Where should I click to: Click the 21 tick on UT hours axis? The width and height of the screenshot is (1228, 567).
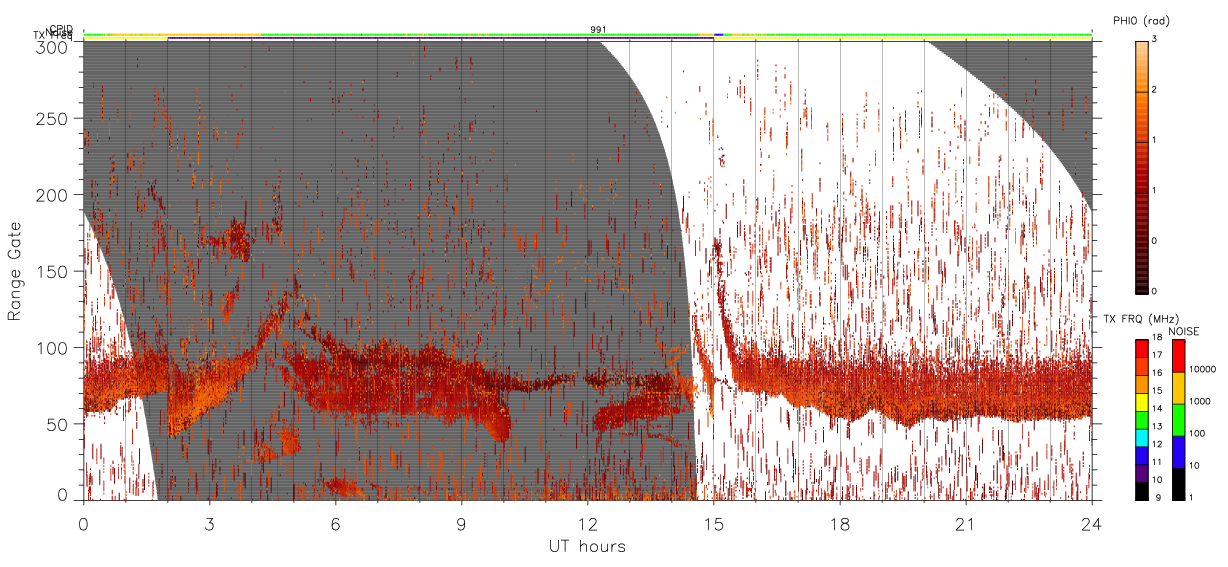(x=965, y=523)
